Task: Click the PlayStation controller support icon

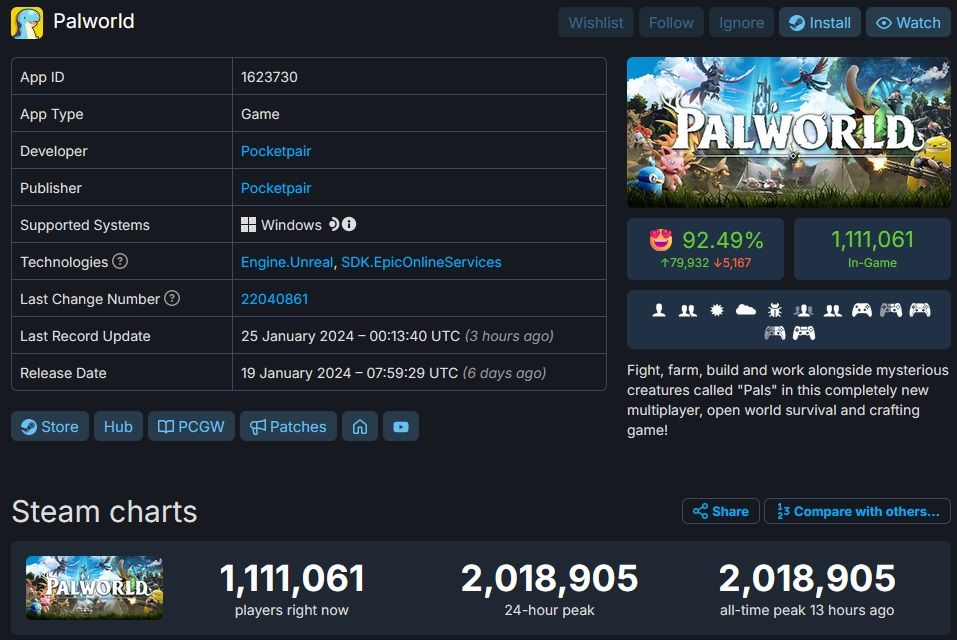Action: click(x=890, y=310)
